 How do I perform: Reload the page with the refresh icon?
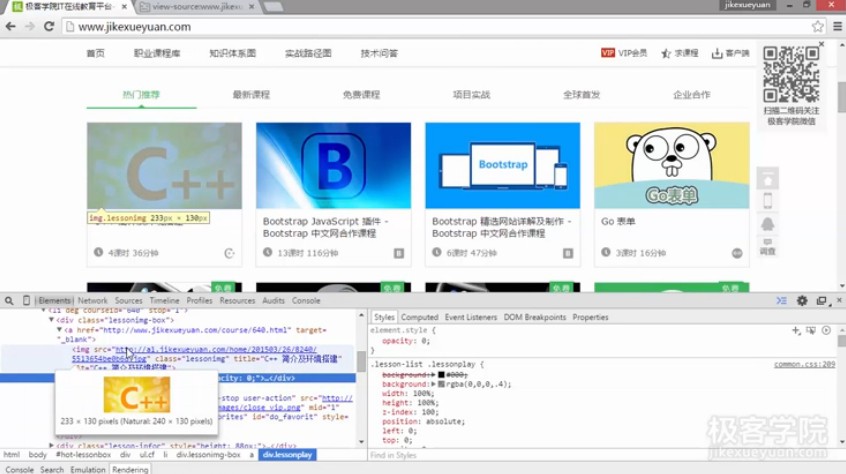click(49, 26)
